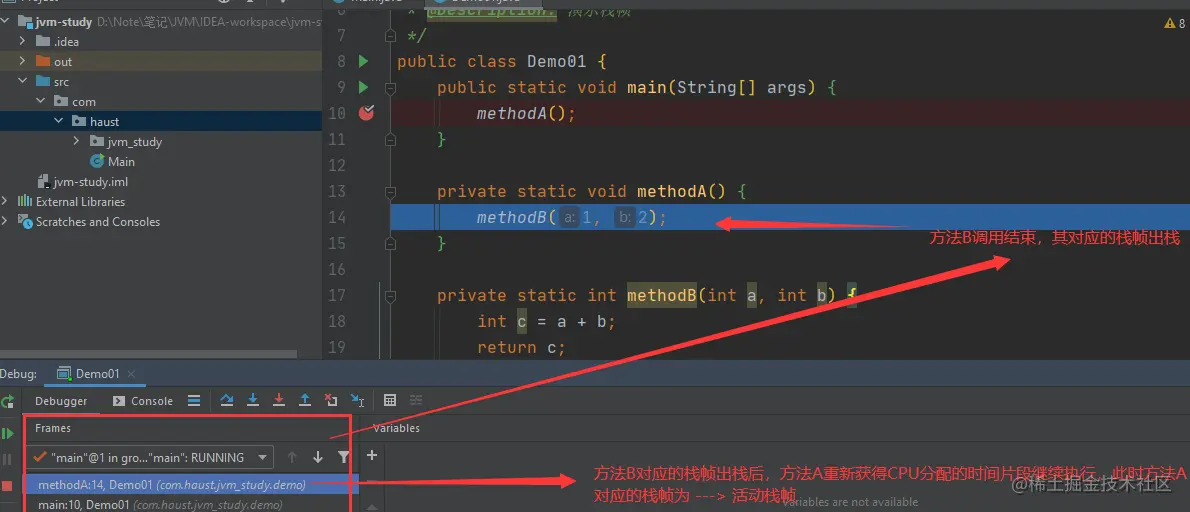Open the Evaluate Expression calculator
This screenshot has height=512, width=1190.
[x=390, y=400]
